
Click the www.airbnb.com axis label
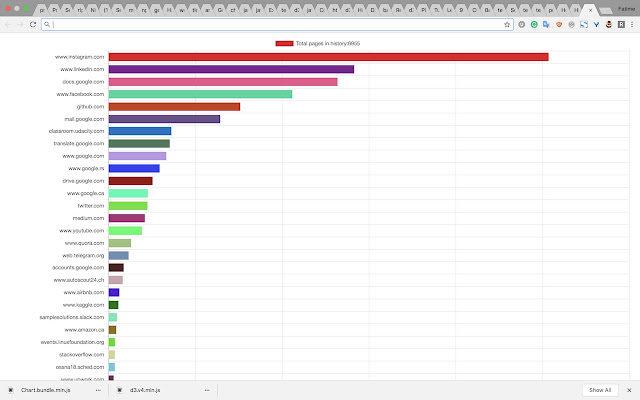pyautogui.click(x=84, y=293)
